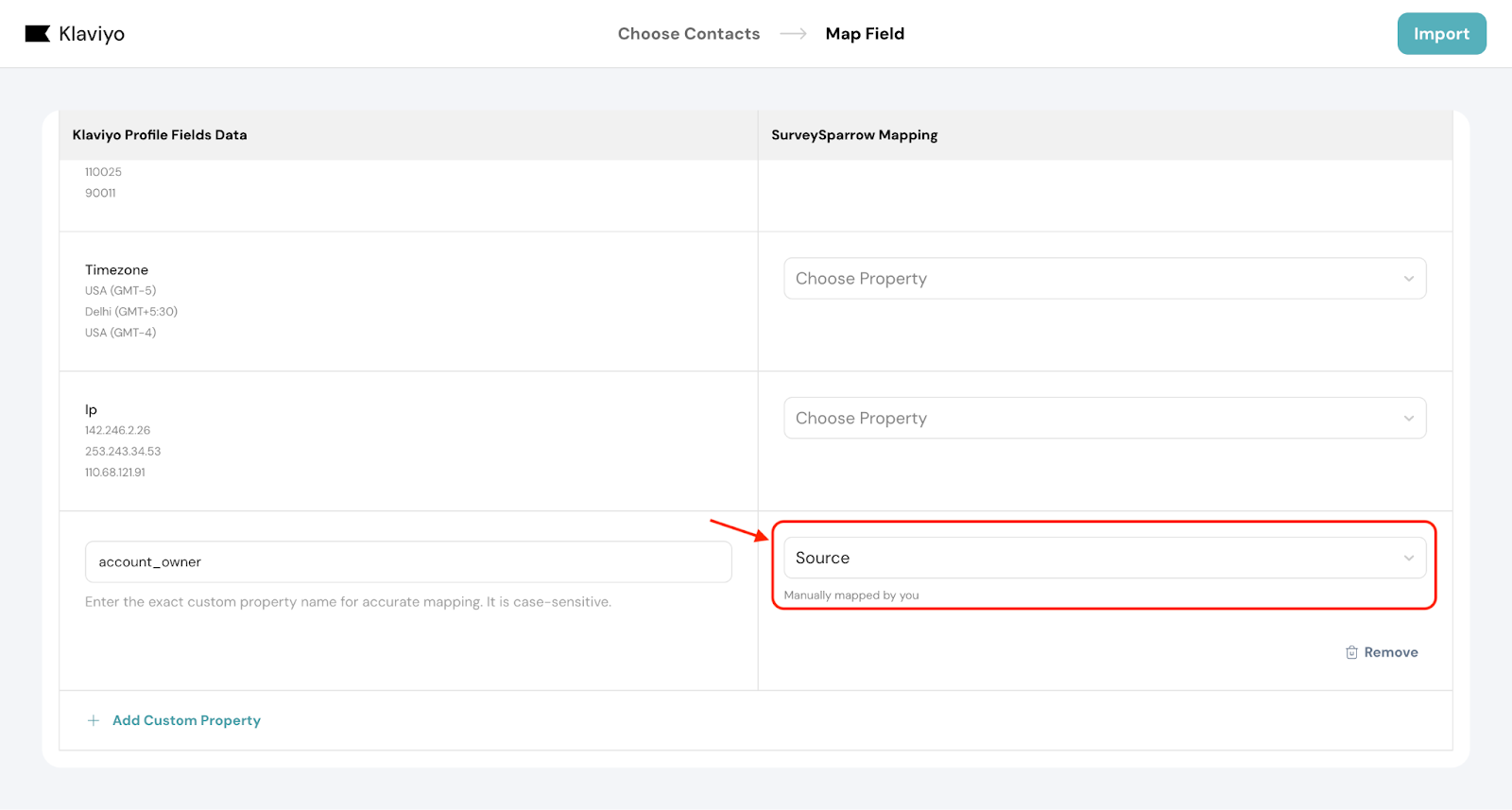The image size is (1512, 810).
Task: Click the arrow icon between the wizard steps
Action: (x=793, y=34)
